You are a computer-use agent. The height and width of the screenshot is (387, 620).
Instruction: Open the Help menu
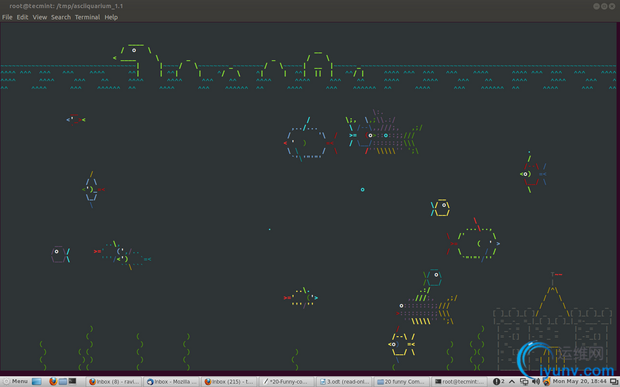coord(111,17)
